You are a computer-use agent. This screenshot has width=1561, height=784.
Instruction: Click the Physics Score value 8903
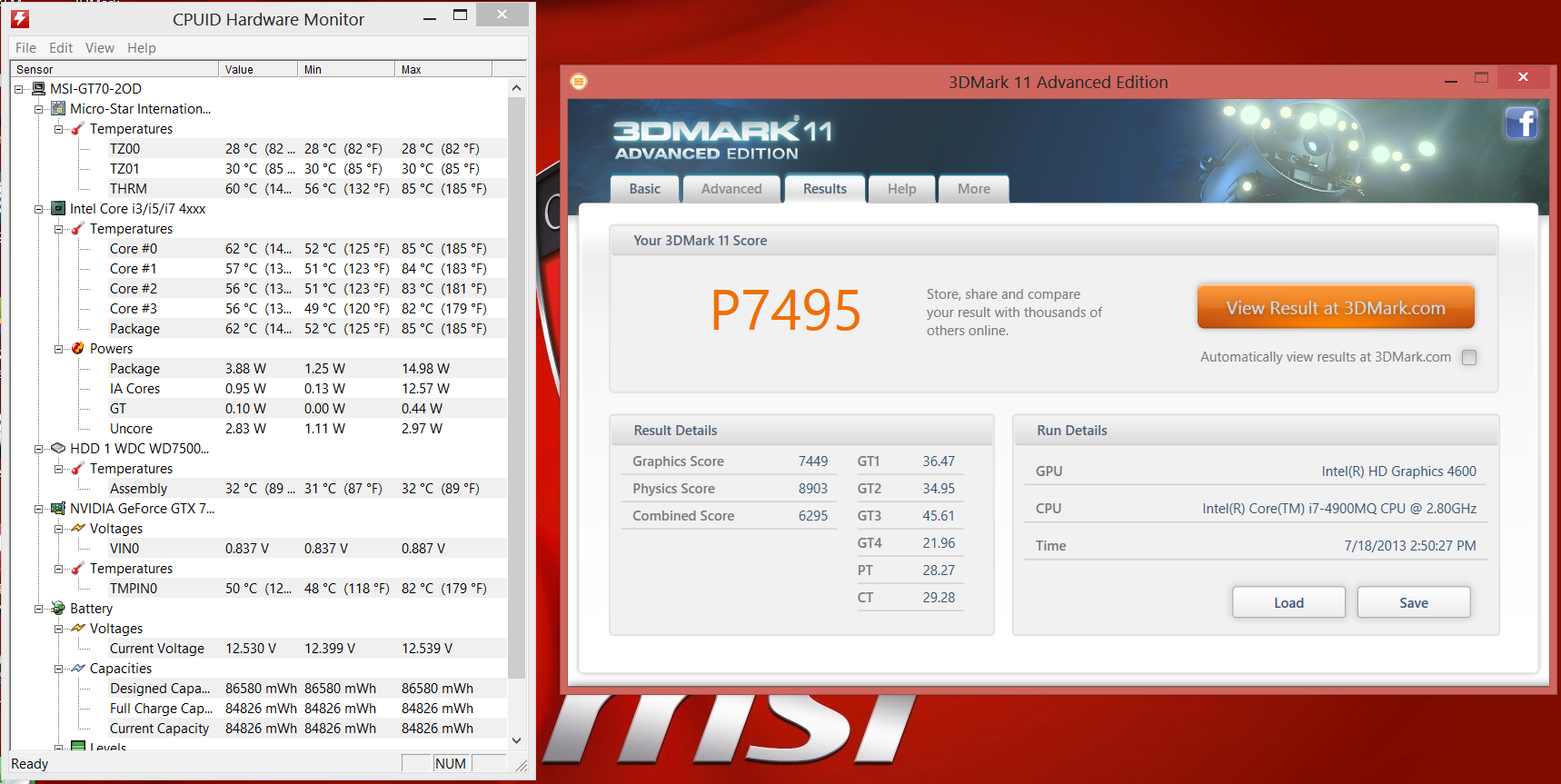coord(813,489)
